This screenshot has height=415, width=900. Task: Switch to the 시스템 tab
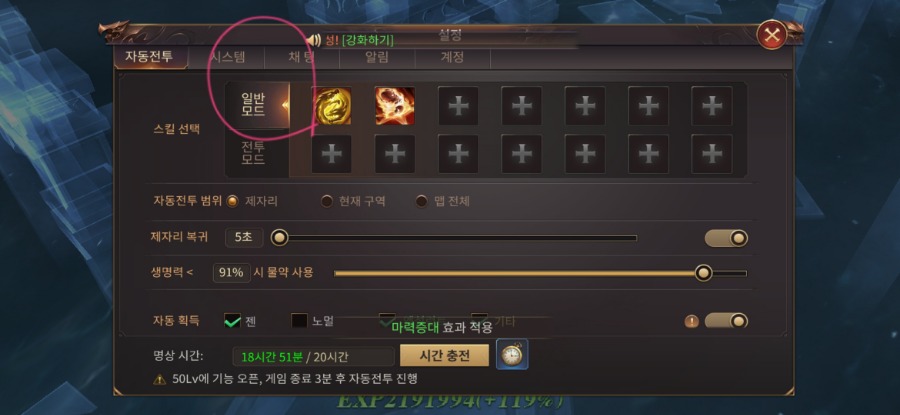coord(228,57)
